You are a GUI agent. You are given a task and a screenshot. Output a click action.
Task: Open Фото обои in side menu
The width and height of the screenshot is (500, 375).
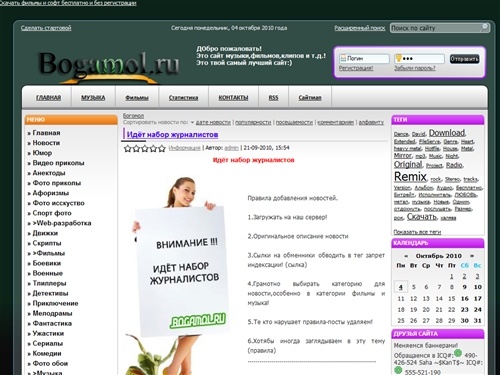(50, 363)
